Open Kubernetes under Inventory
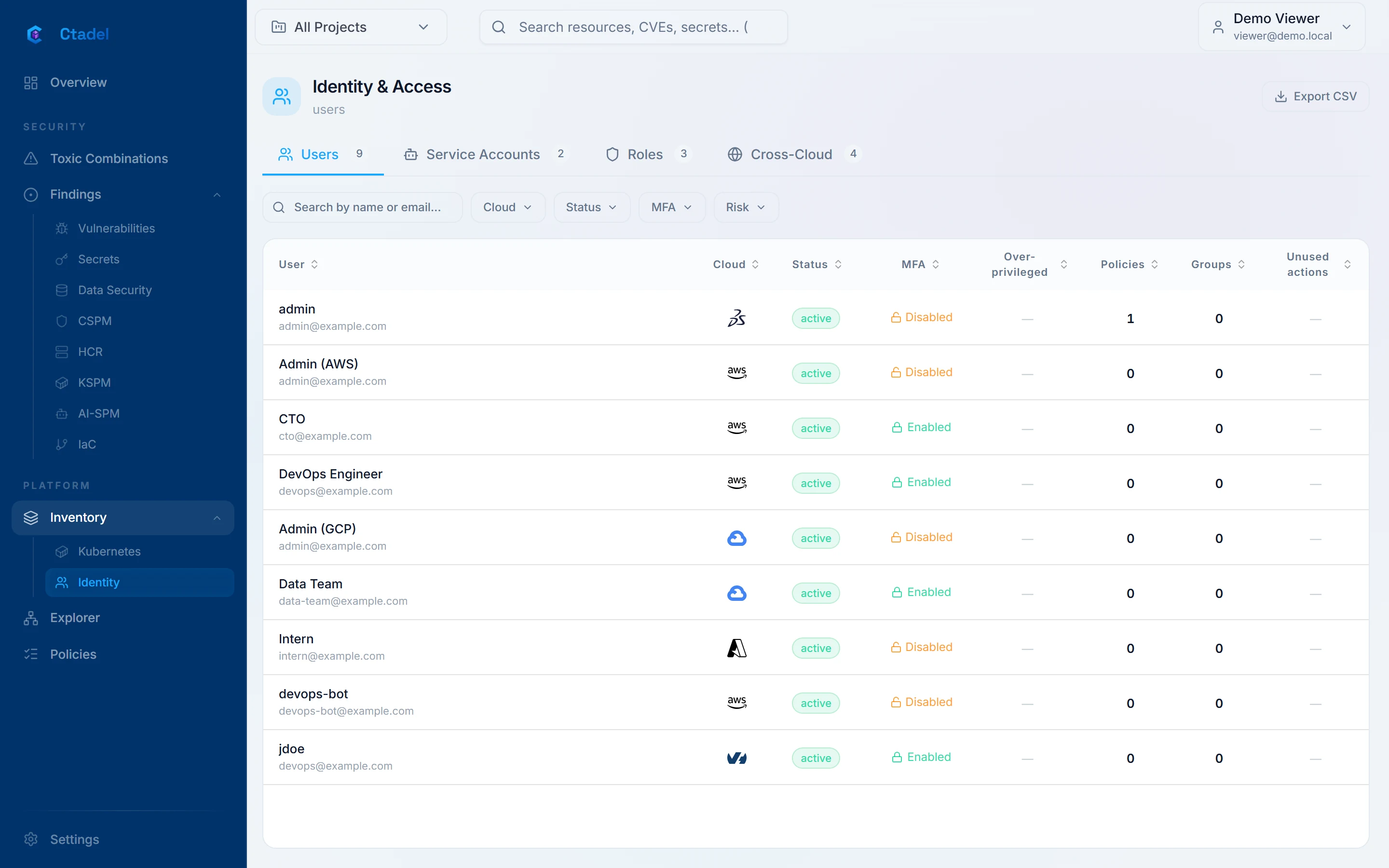This screenshot has width=1389, height=868. click(139, 552)
